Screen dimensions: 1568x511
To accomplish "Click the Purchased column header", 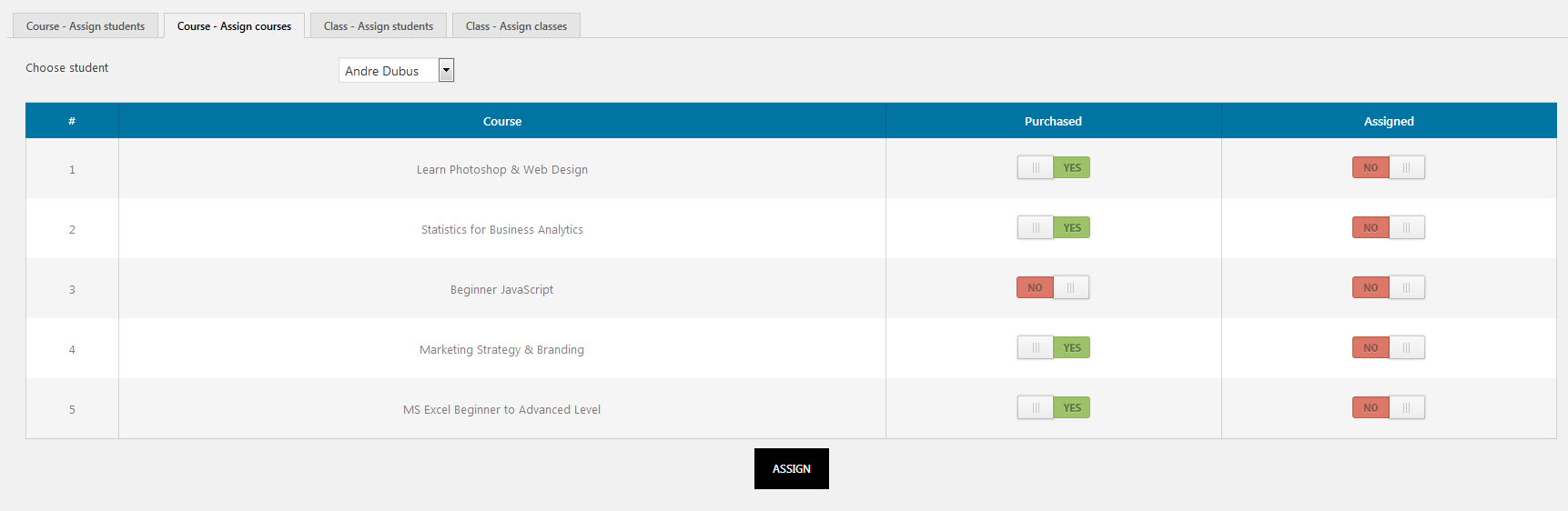I will coord(1053,121).
